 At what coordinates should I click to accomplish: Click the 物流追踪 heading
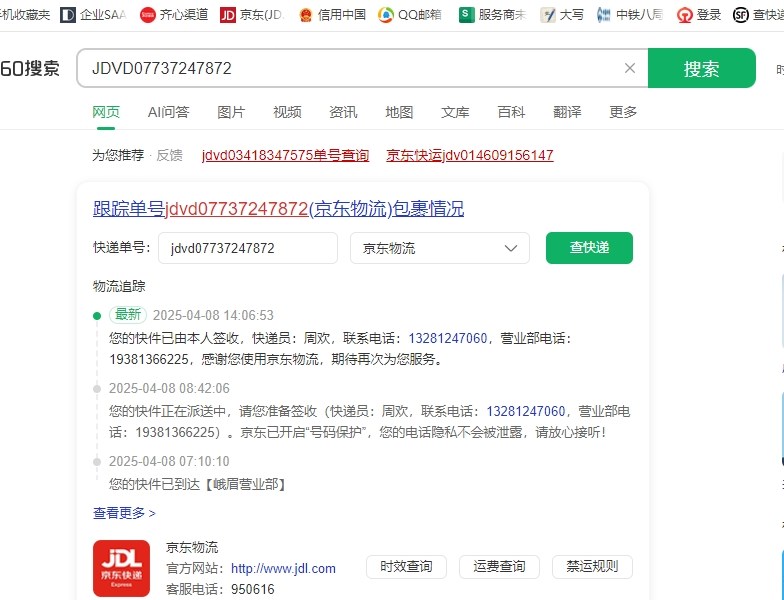coord(119,286)
